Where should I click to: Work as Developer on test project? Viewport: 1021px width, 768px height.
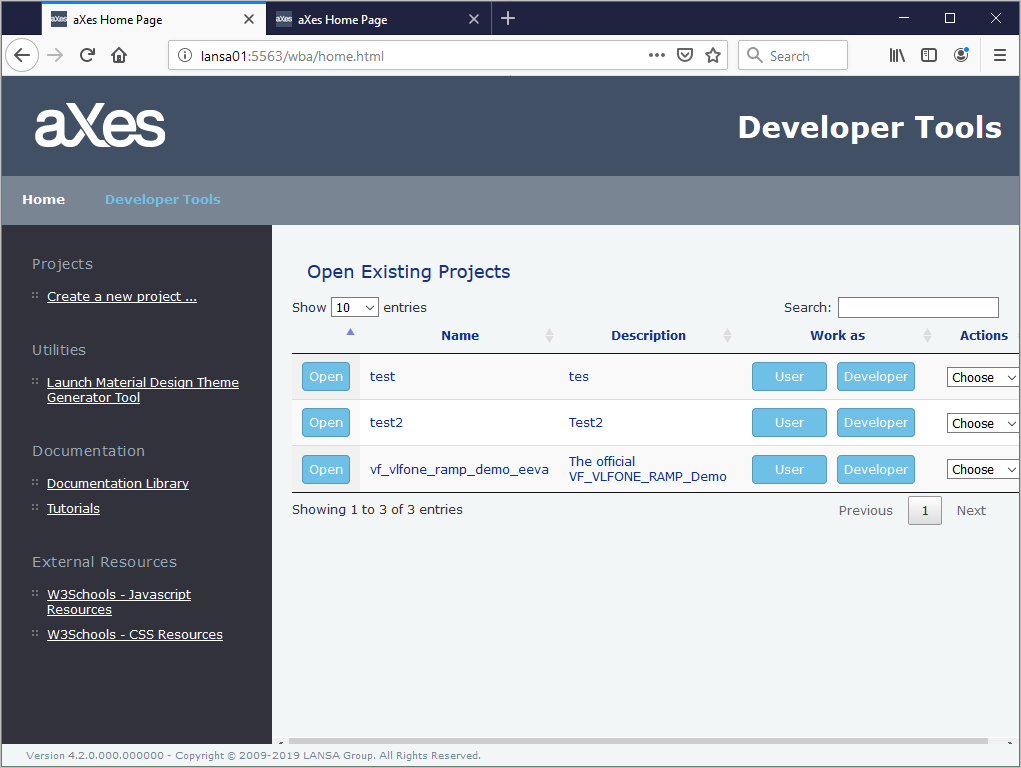coord(875,377)
